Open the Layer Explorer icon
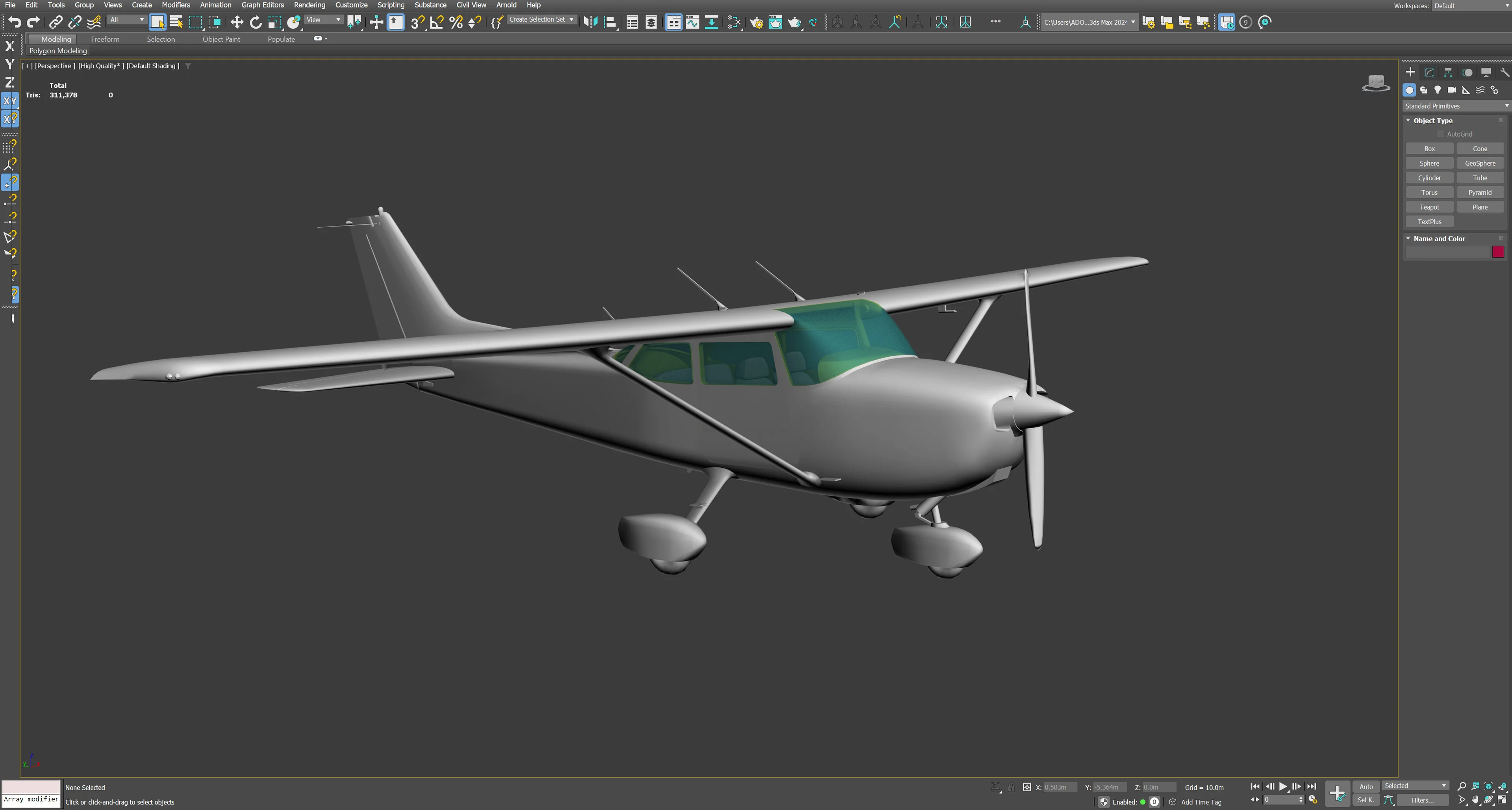 651,22
